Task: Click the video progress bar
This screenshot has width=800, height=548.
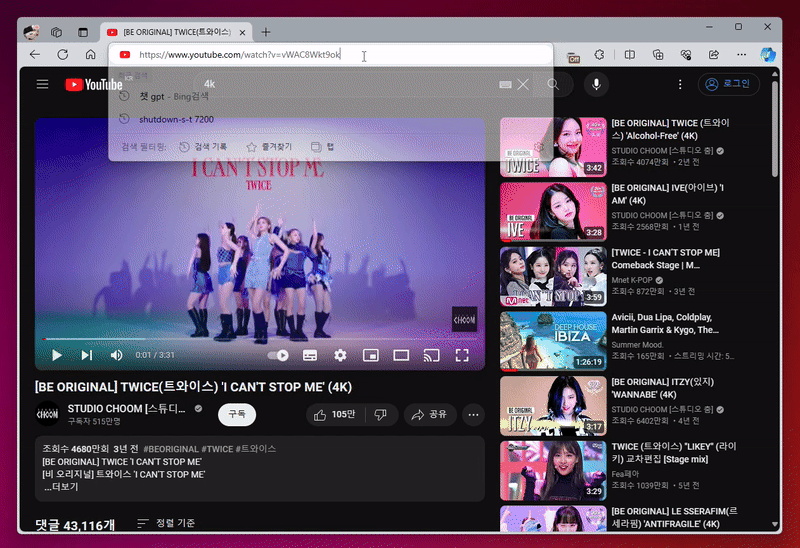Action: click(x=259, y=339)
